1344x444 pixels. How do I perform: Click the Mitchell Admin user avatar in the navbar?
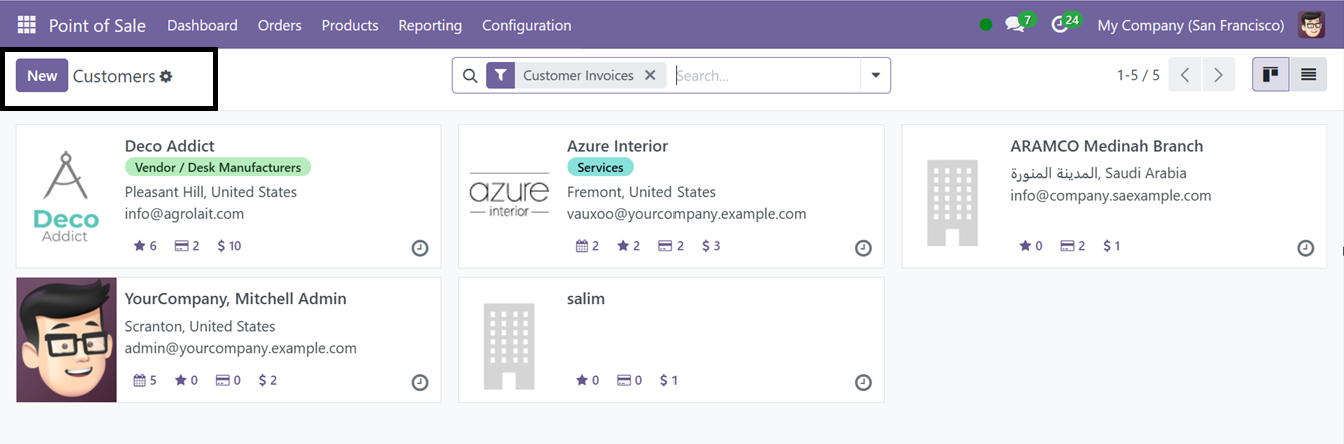(x=1311, y=25)
